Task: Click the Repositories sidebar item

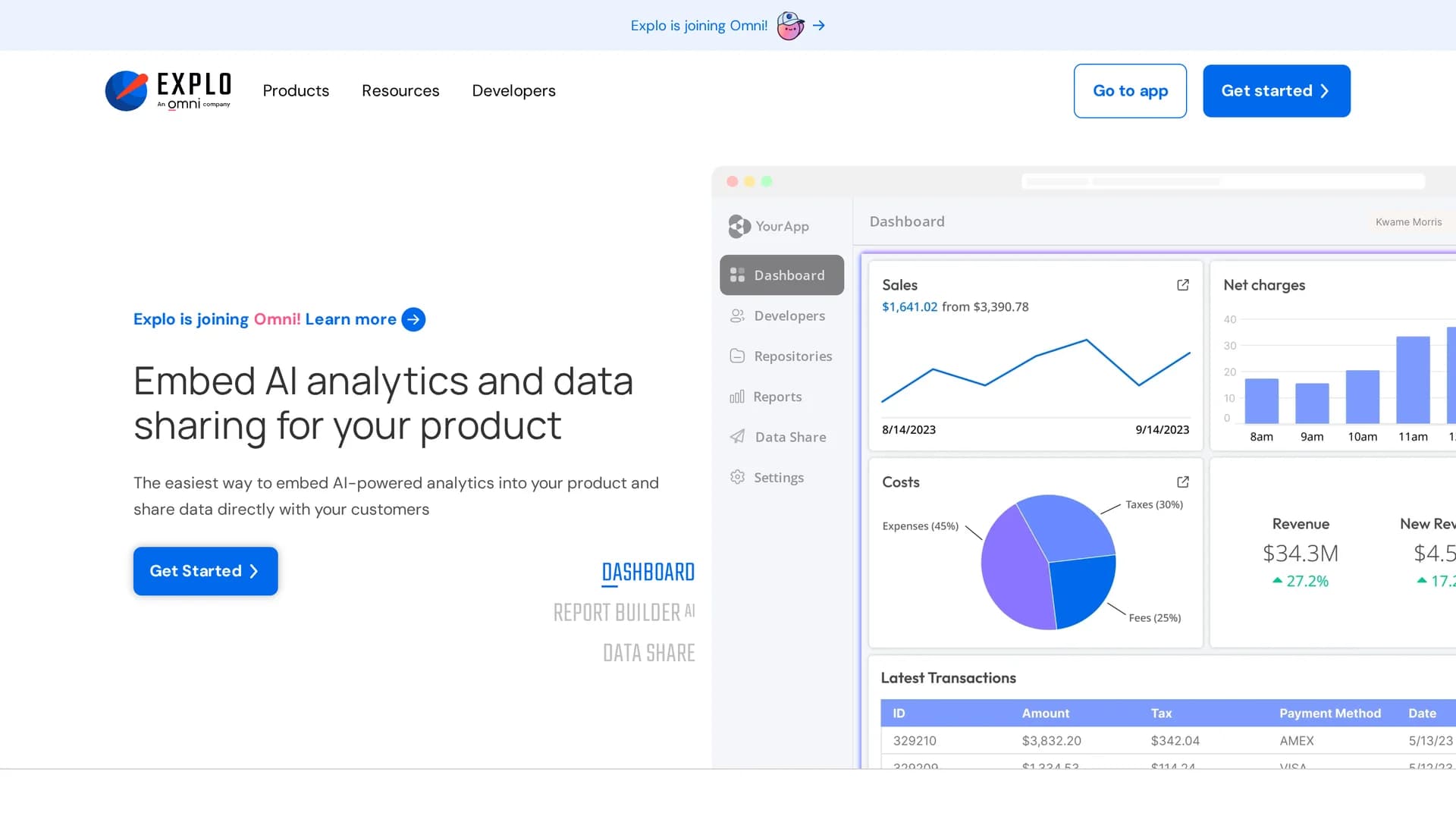Action: [782, 356]
